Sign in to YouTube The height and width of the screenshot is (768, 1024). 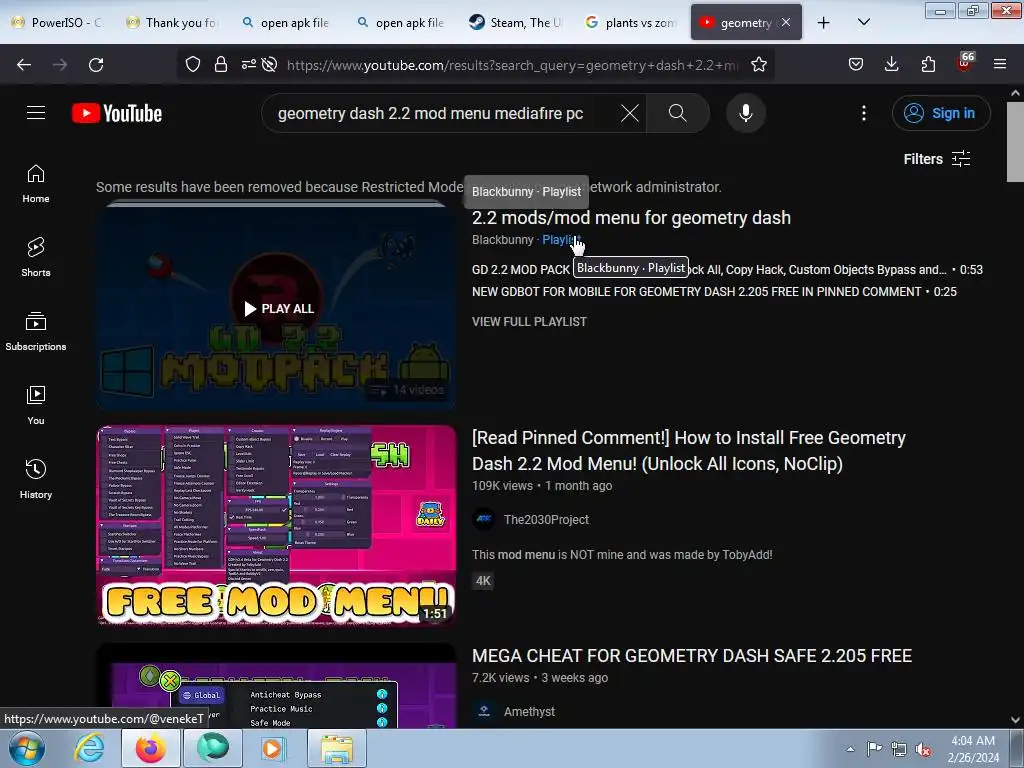click(941, 113)
